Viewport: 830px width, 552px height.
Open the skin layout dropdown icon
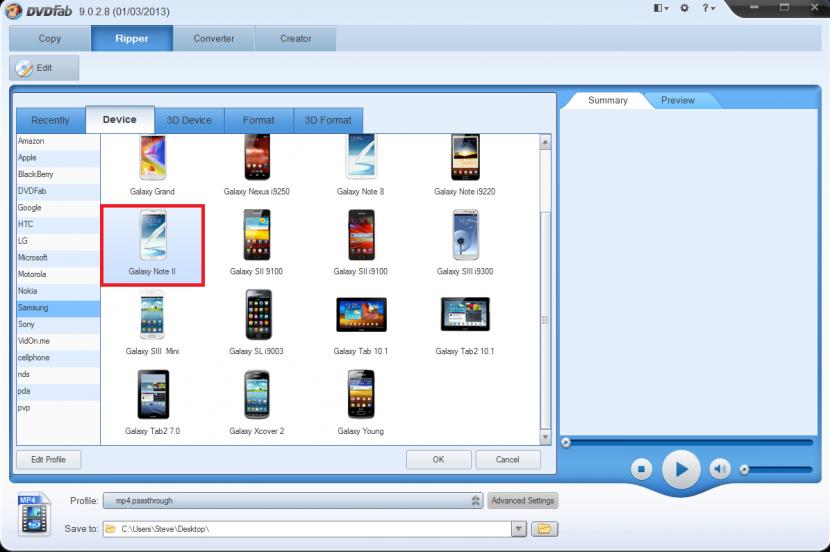click(x=660, y=8)
